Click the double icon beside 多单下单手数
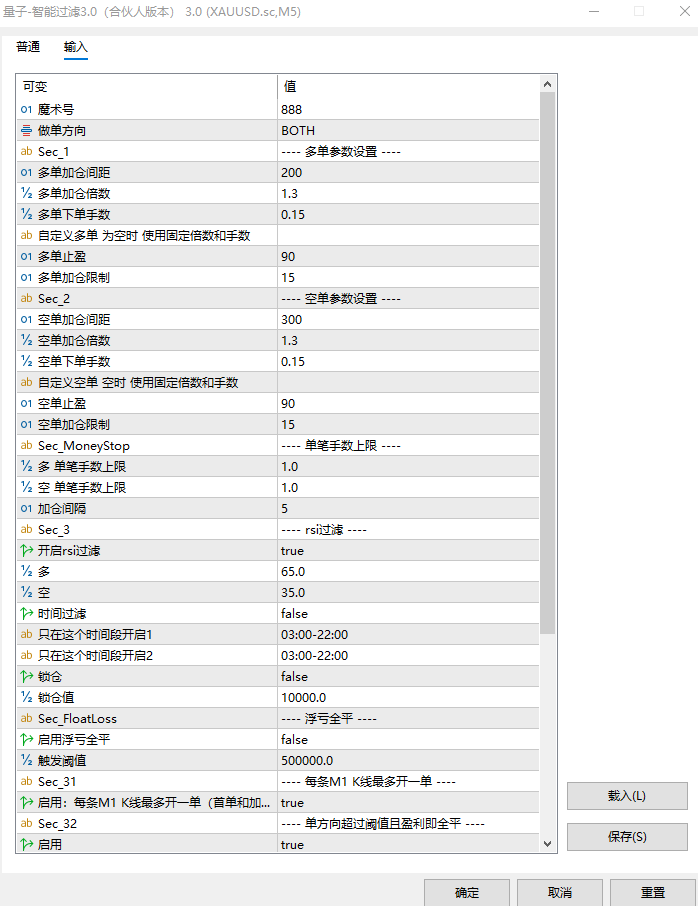 click(x=27, y=214)
